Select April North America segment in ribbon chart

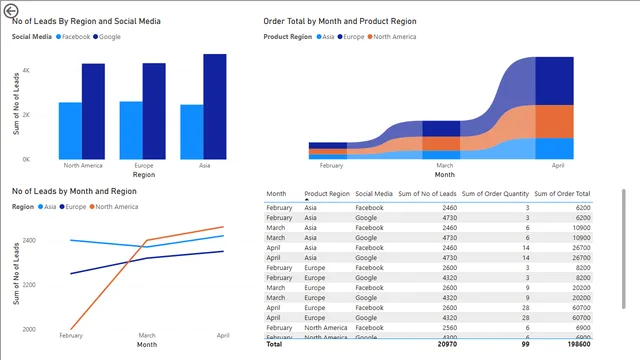click(554, 122)
